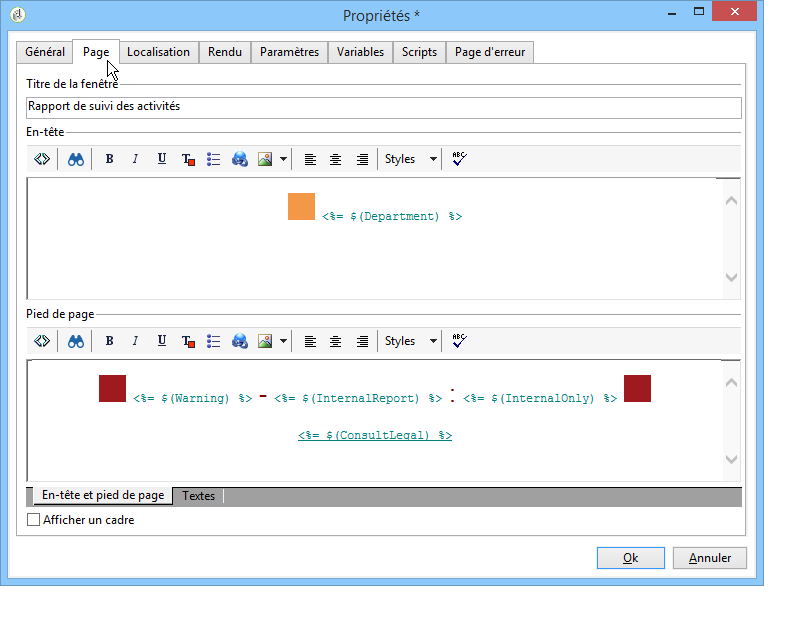Open the Paramètres tab

click(x=289, y=52)
